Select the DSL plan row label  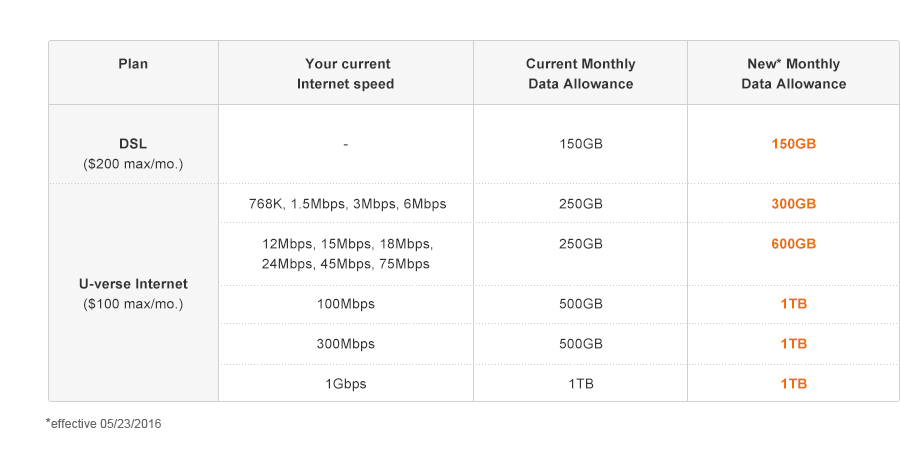coord(133,144)
